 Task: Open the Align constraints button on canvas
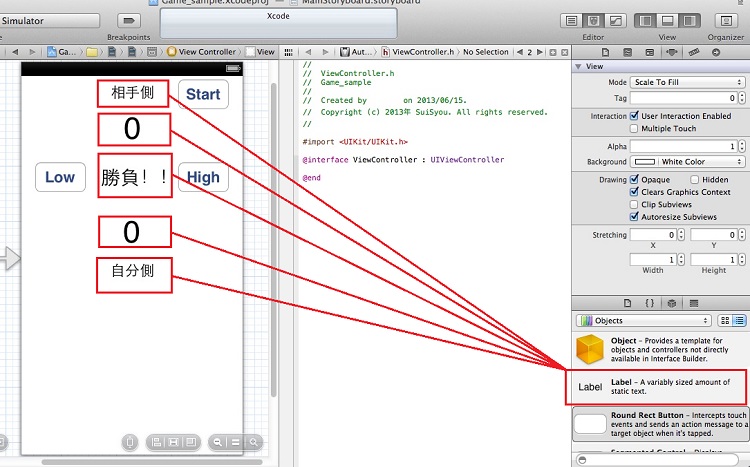[156, 443]
